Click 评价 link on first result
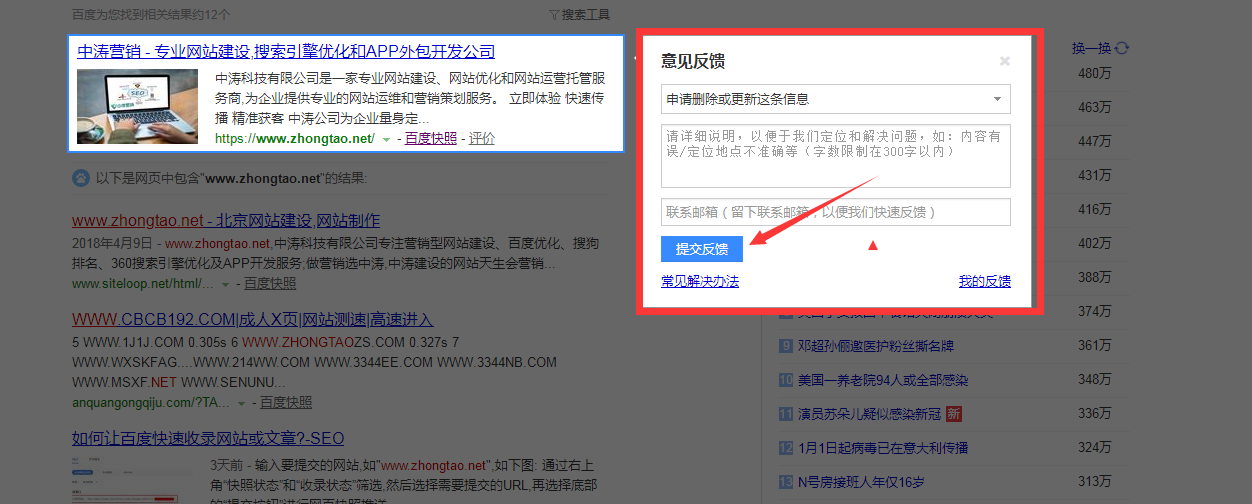The height and width of the screenshot is (504, 1252). 482,139
